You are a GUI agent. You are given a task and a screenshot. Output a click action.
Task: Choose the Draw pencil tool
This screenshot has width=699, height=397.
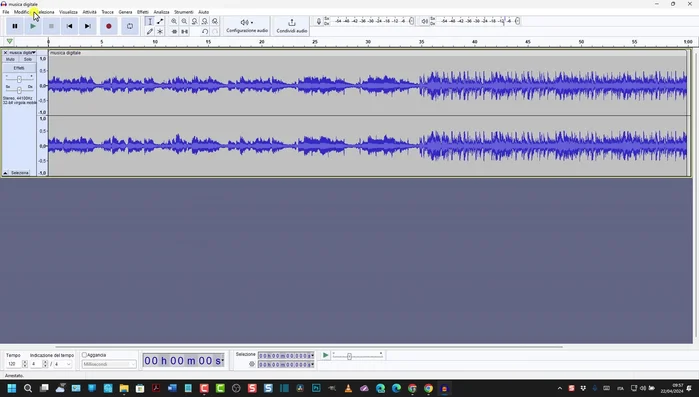coord(150,32)
